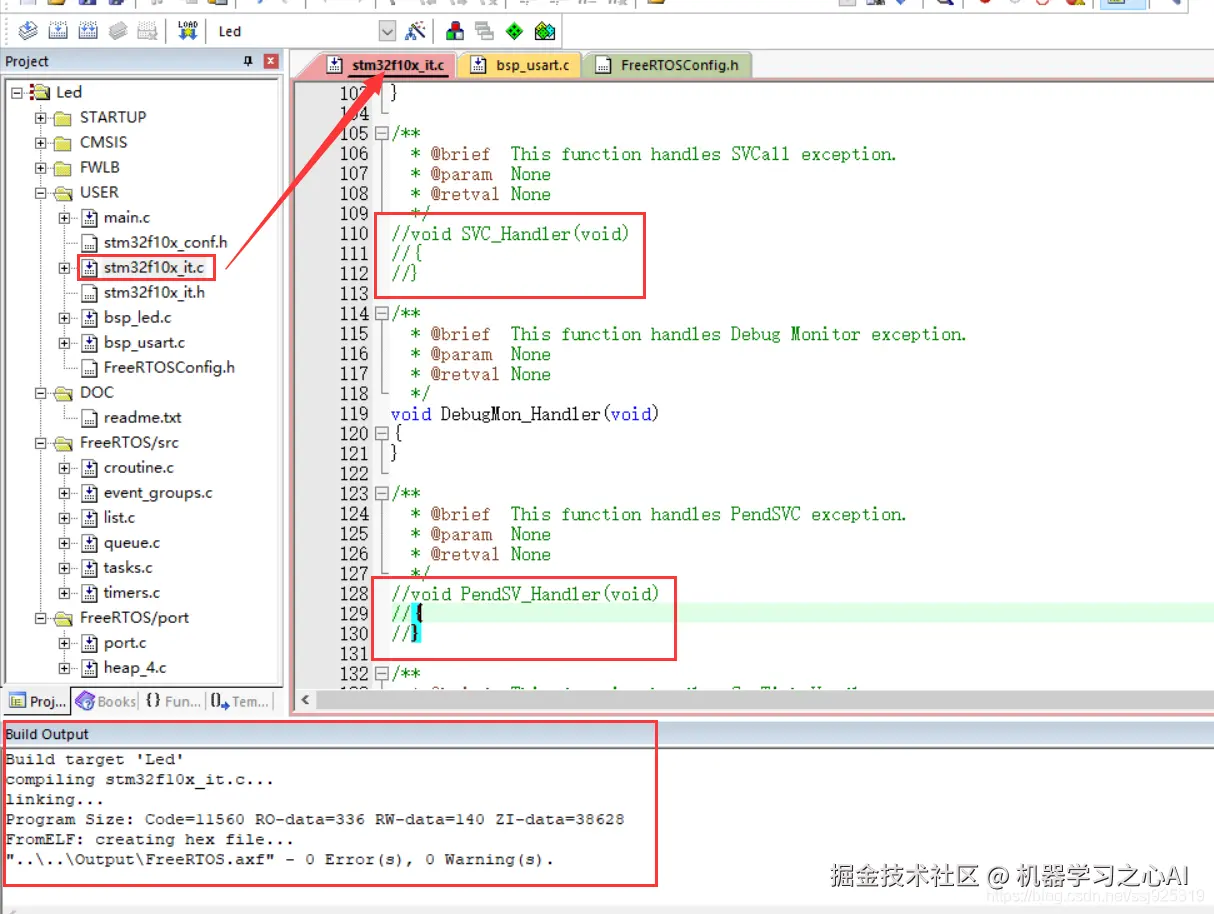Collapse the USER folder

(x=41, y=192)
